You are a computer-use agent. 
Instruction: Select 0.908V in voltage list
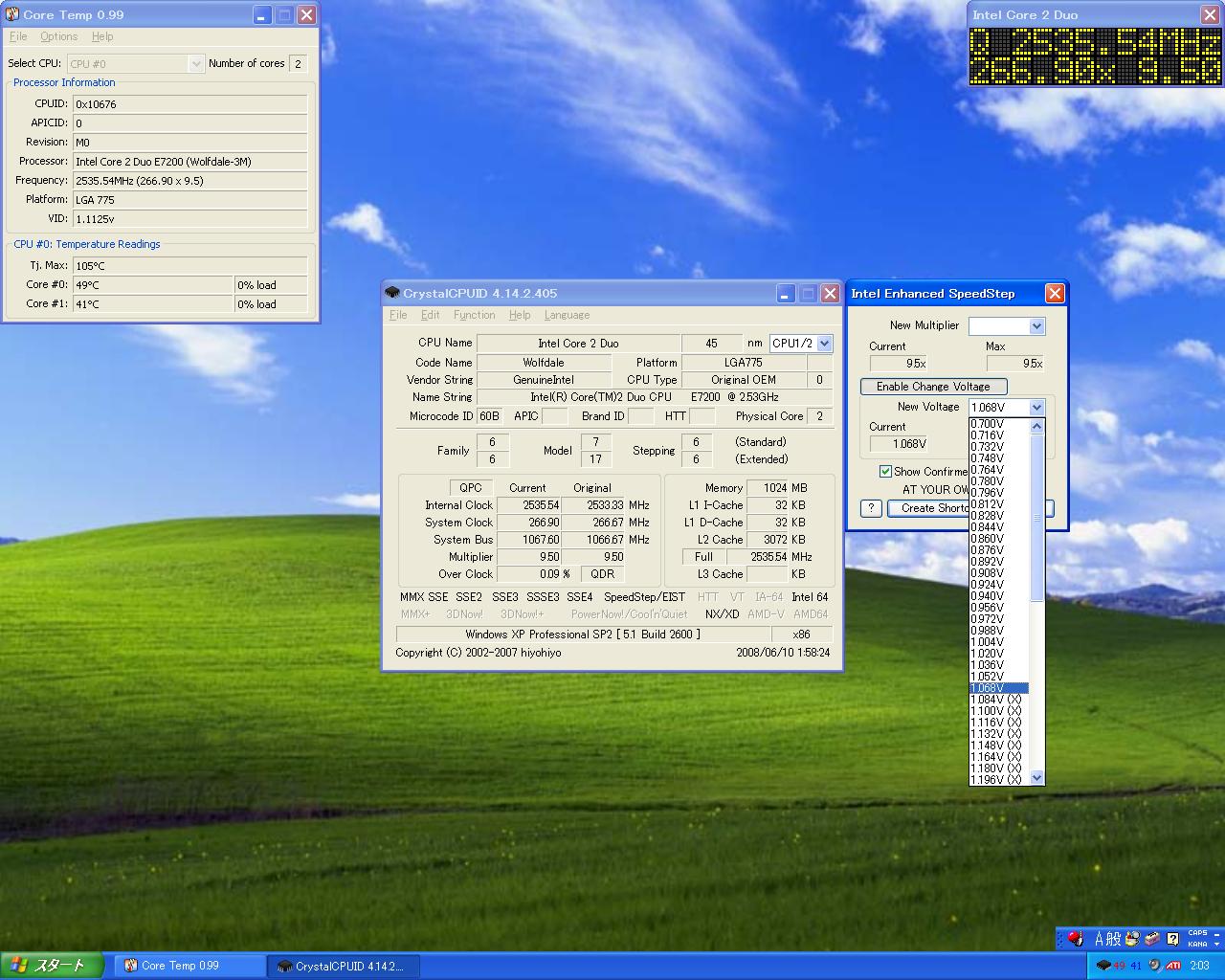coord(999,573)
